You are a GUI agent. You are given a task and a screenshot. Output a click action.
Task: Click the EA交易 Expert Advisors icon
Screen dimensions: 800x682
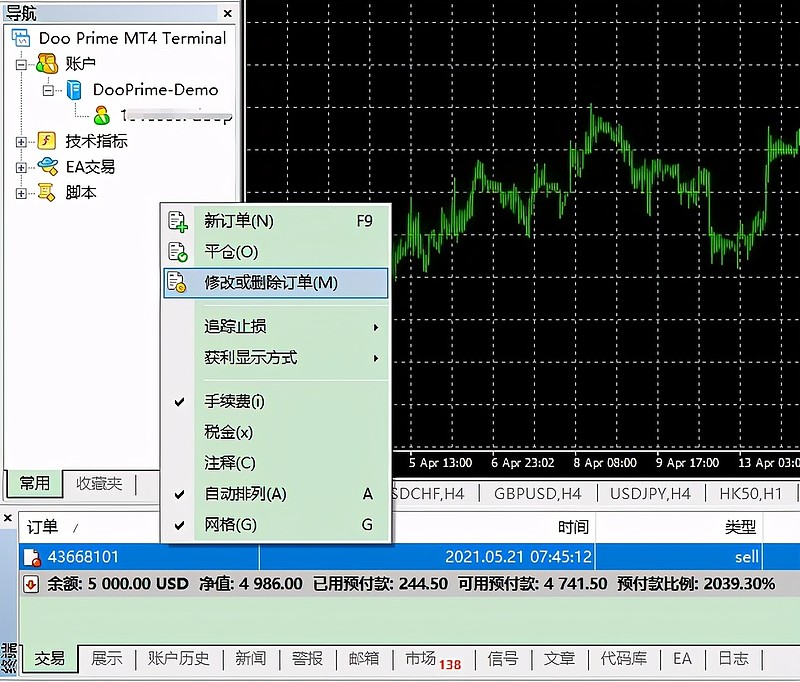click(x=47, y=167)
